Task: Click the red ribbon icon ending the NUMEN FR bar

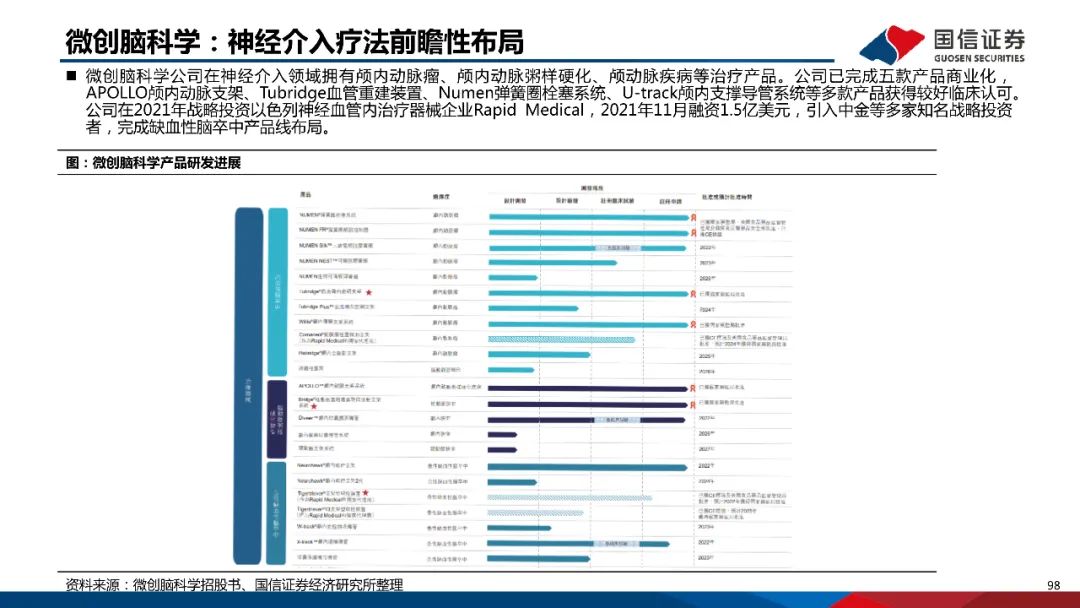Action: pos(692,233)
